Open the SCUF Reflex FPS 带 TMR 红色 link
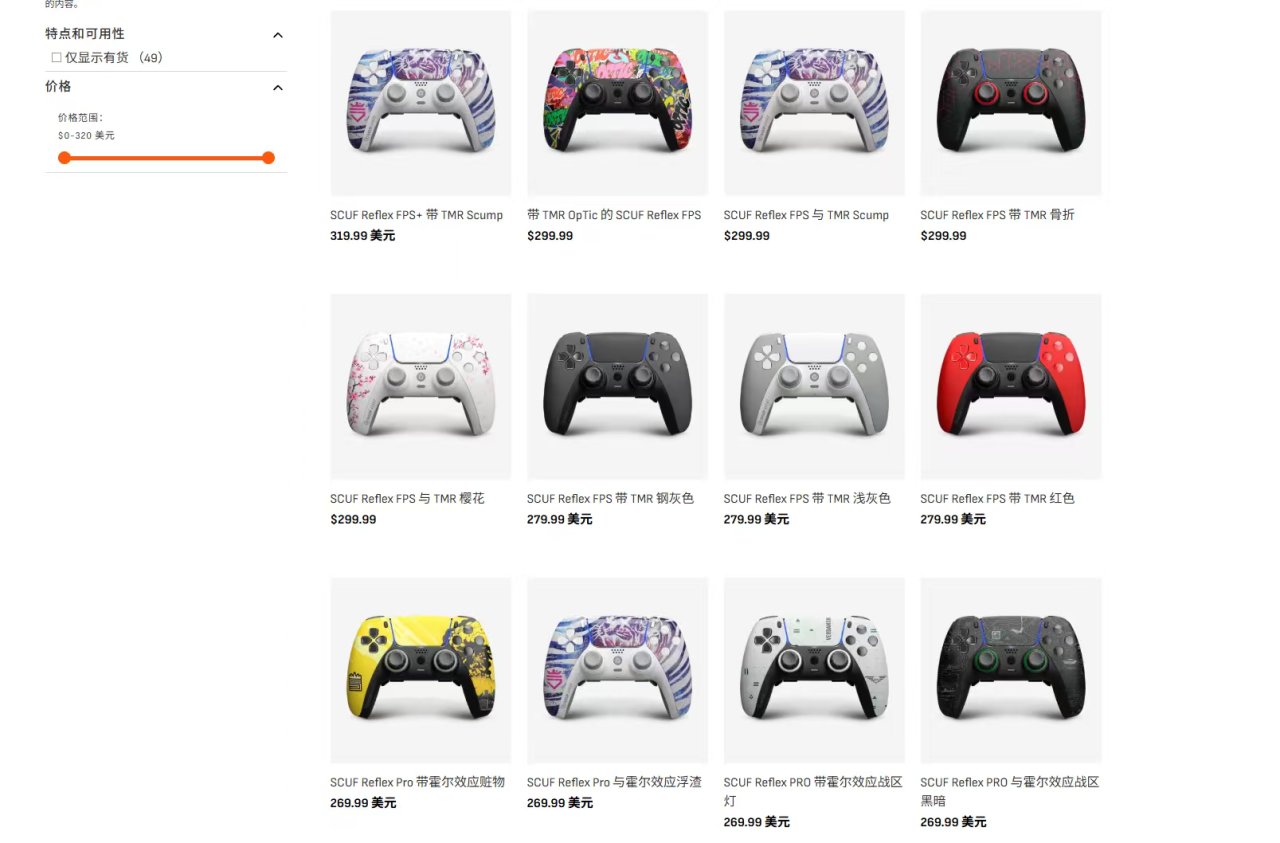This screenshot has width=1280, height=843. pyautogui.click(x=997, y=498)
